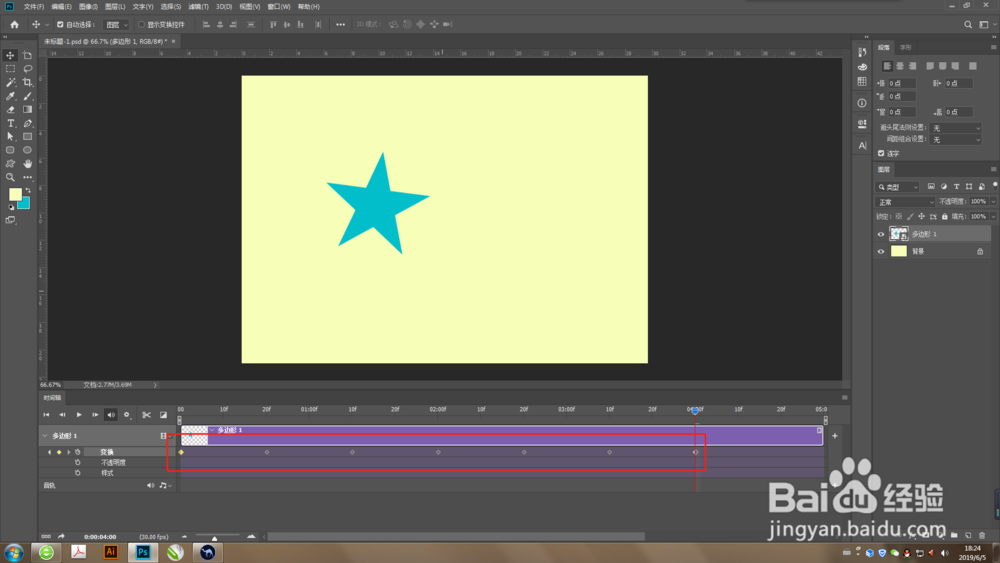Enable the 显示变换控件 checkbox
The image size is (1000, 563).
(x=142, y=25)
